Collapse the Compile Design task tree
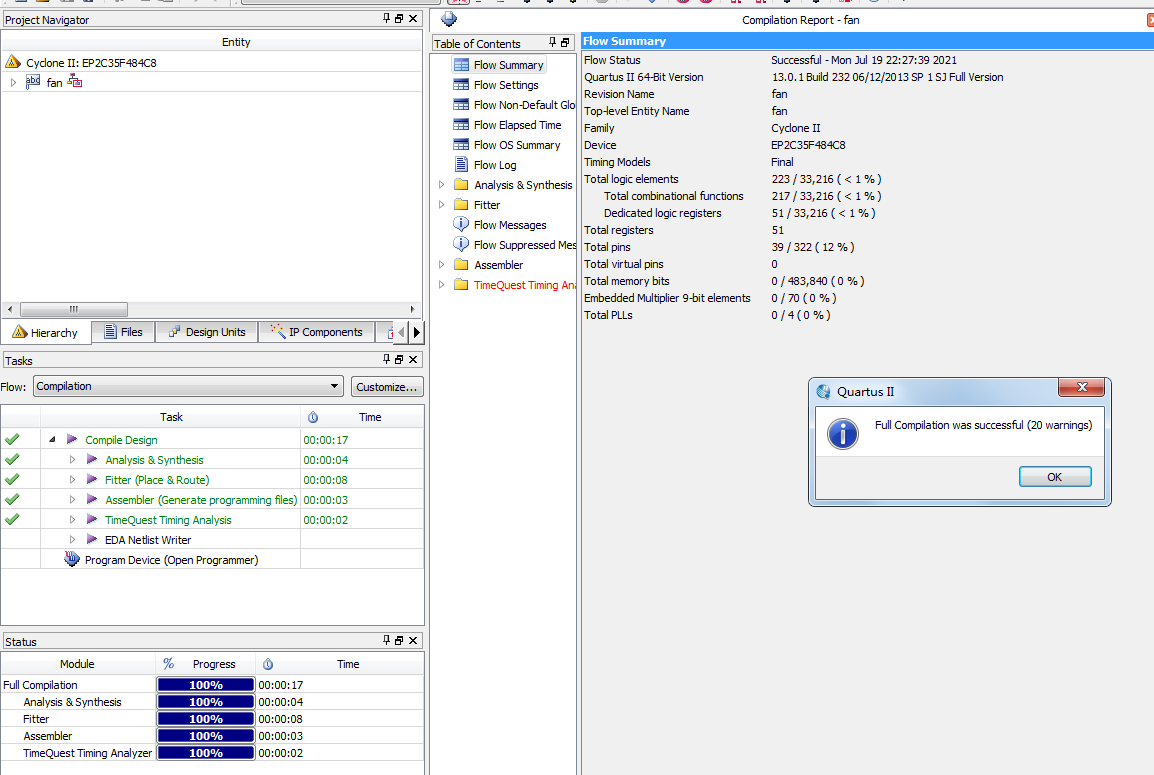 52,440
